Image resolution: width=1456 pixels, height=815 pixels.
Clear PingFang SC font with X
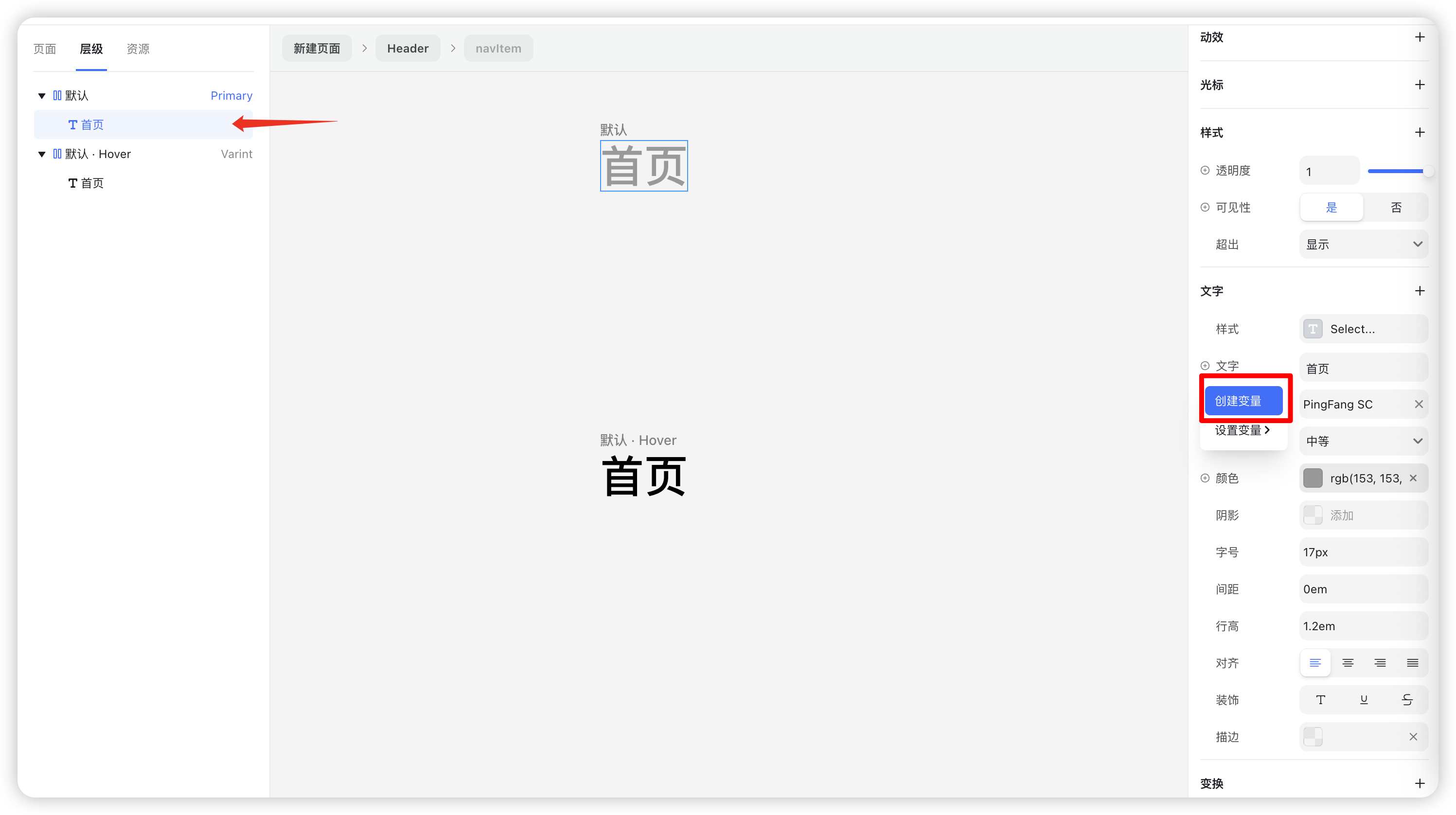(x=1418, y=404)
